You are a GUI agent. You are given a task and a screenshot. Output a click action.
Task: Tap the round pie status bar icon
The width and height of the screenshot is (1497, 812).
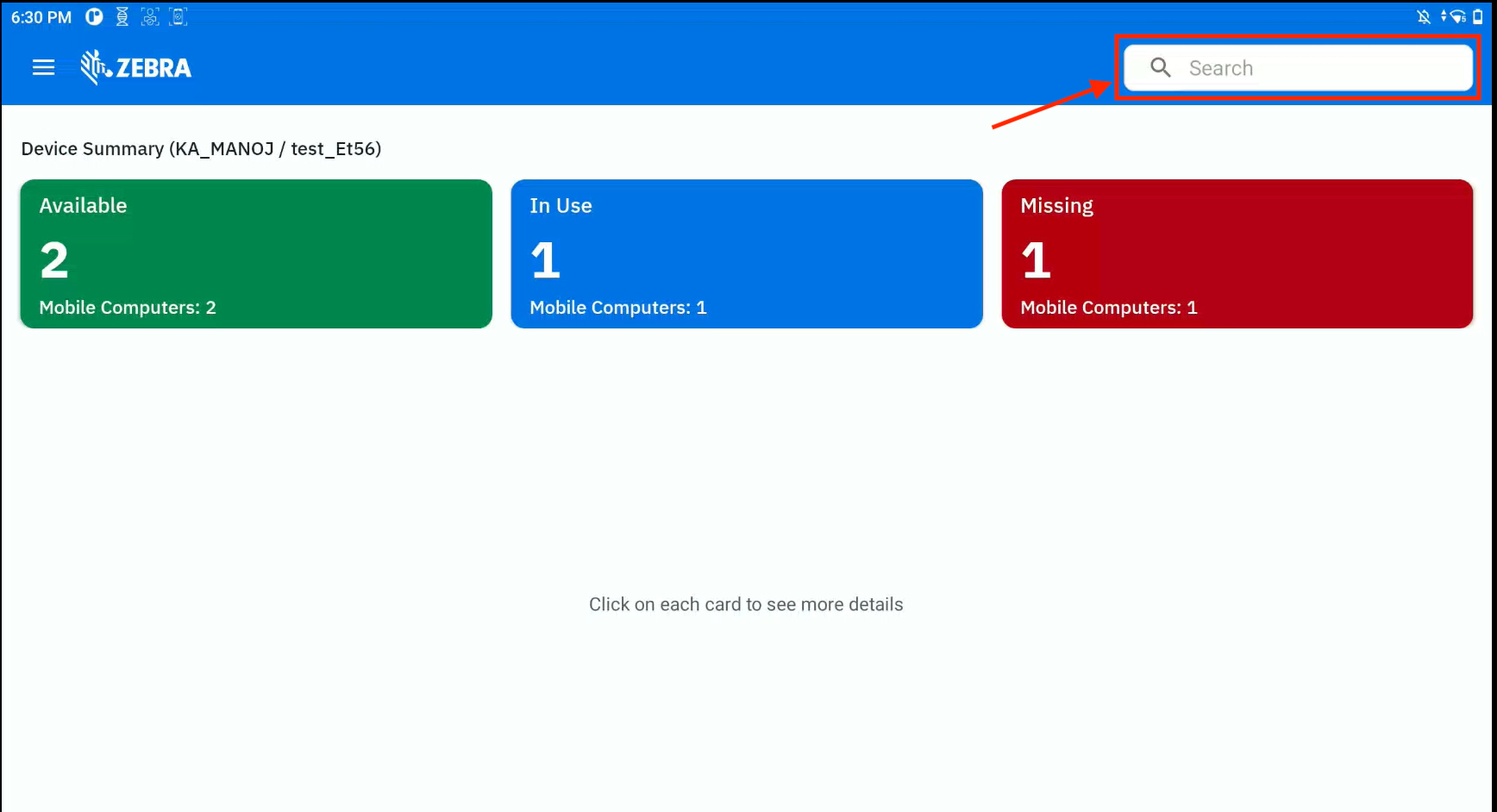[x=94, y=17]
